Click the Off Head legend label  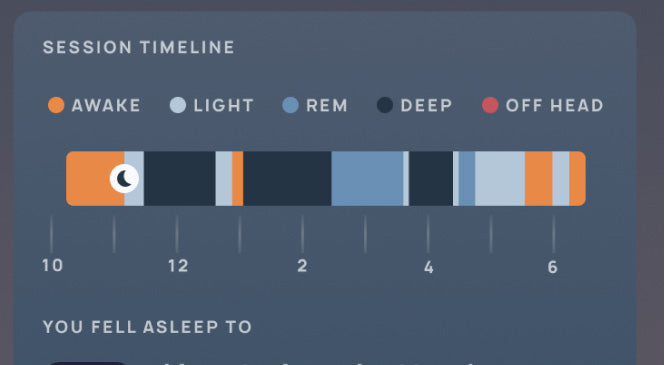554,105
